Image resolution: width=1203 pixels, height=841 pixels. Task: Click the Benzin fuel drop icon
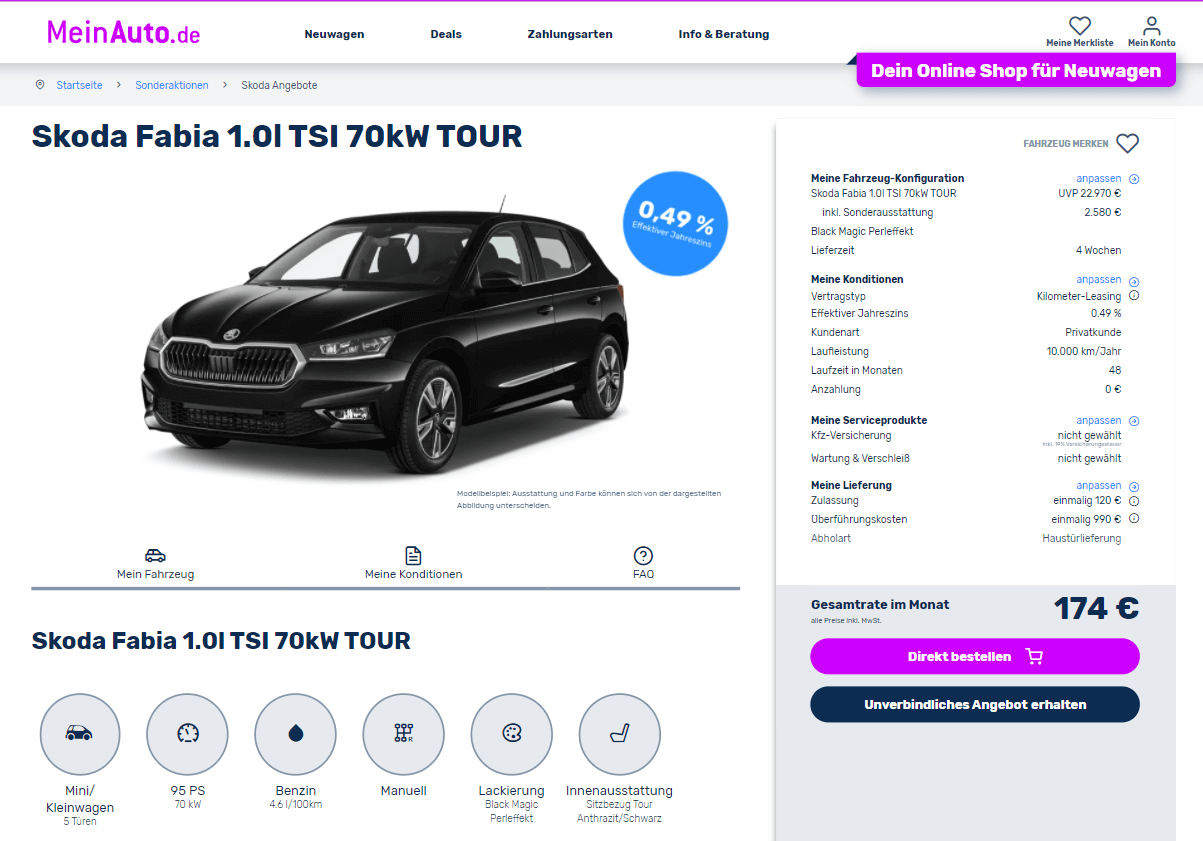click(295, 734)
